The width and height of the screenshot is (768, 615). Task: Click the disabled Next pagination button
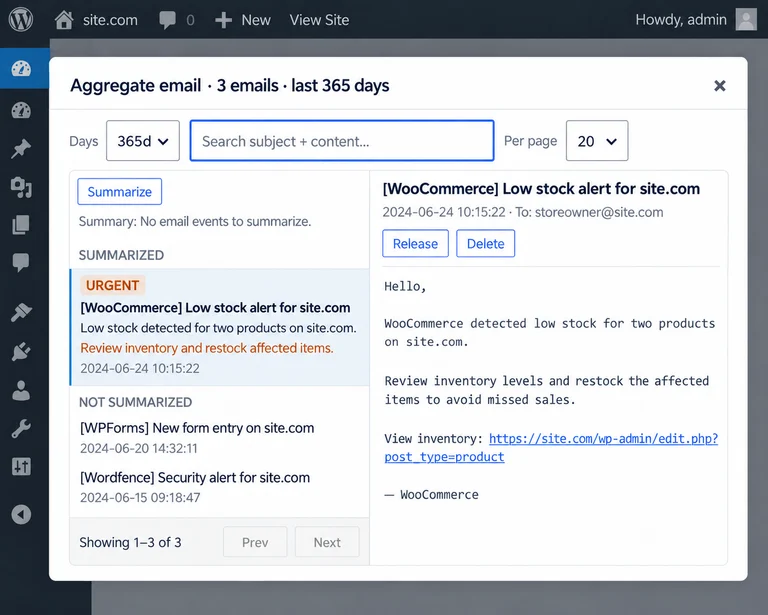[327, 542]
